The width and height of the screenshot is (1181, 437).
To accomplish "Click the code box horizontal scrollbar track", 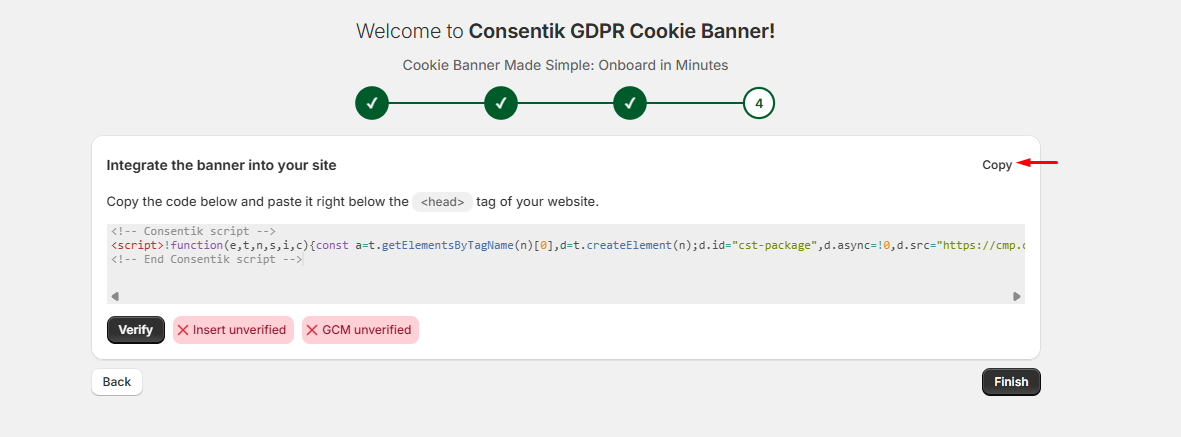I will coord(565,296).
